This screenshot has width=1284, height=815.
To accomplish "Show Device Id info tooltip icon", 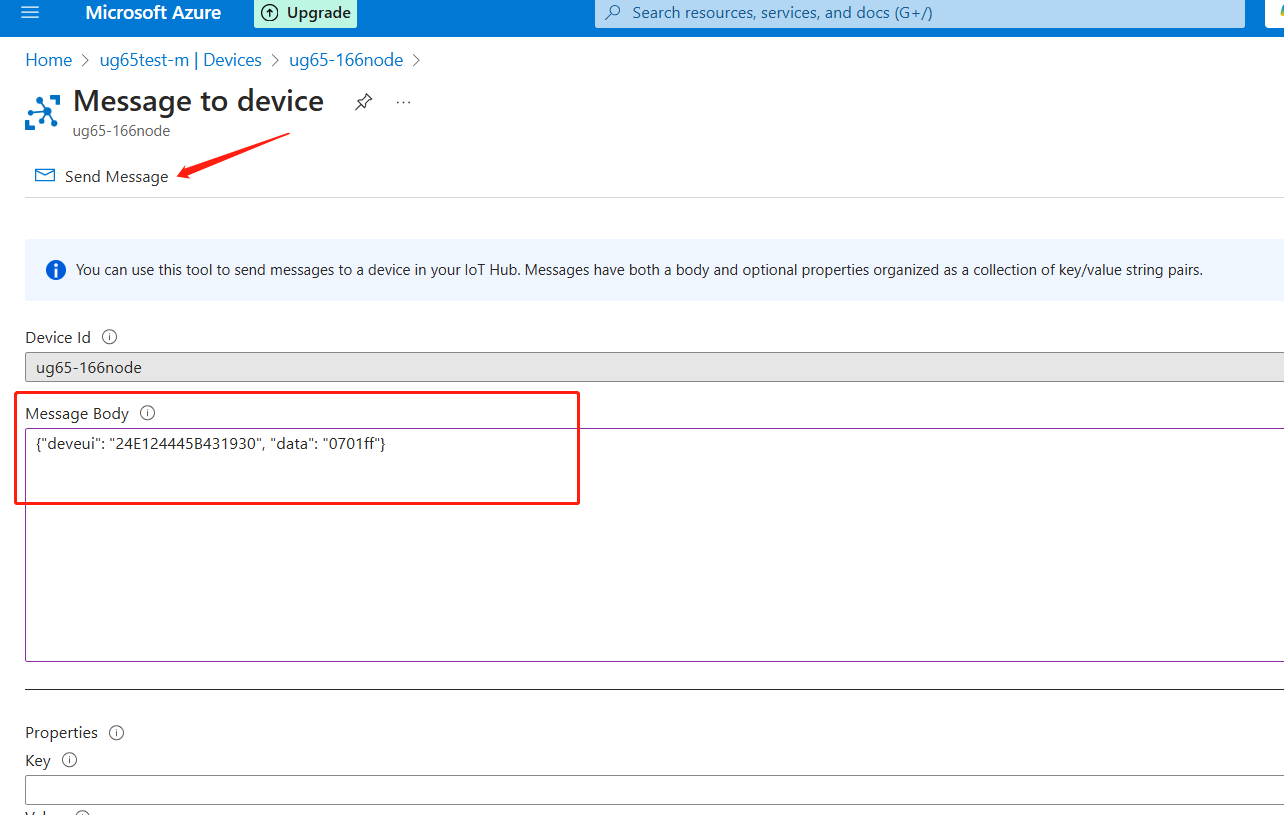I will click(x=110, y=337).
